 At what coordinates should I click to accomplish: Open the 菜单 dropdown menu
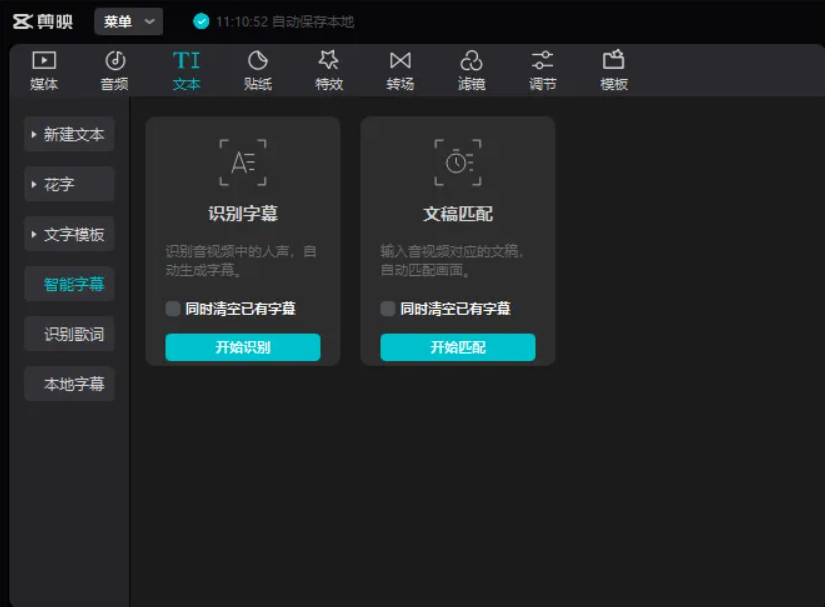coord(128,22)
